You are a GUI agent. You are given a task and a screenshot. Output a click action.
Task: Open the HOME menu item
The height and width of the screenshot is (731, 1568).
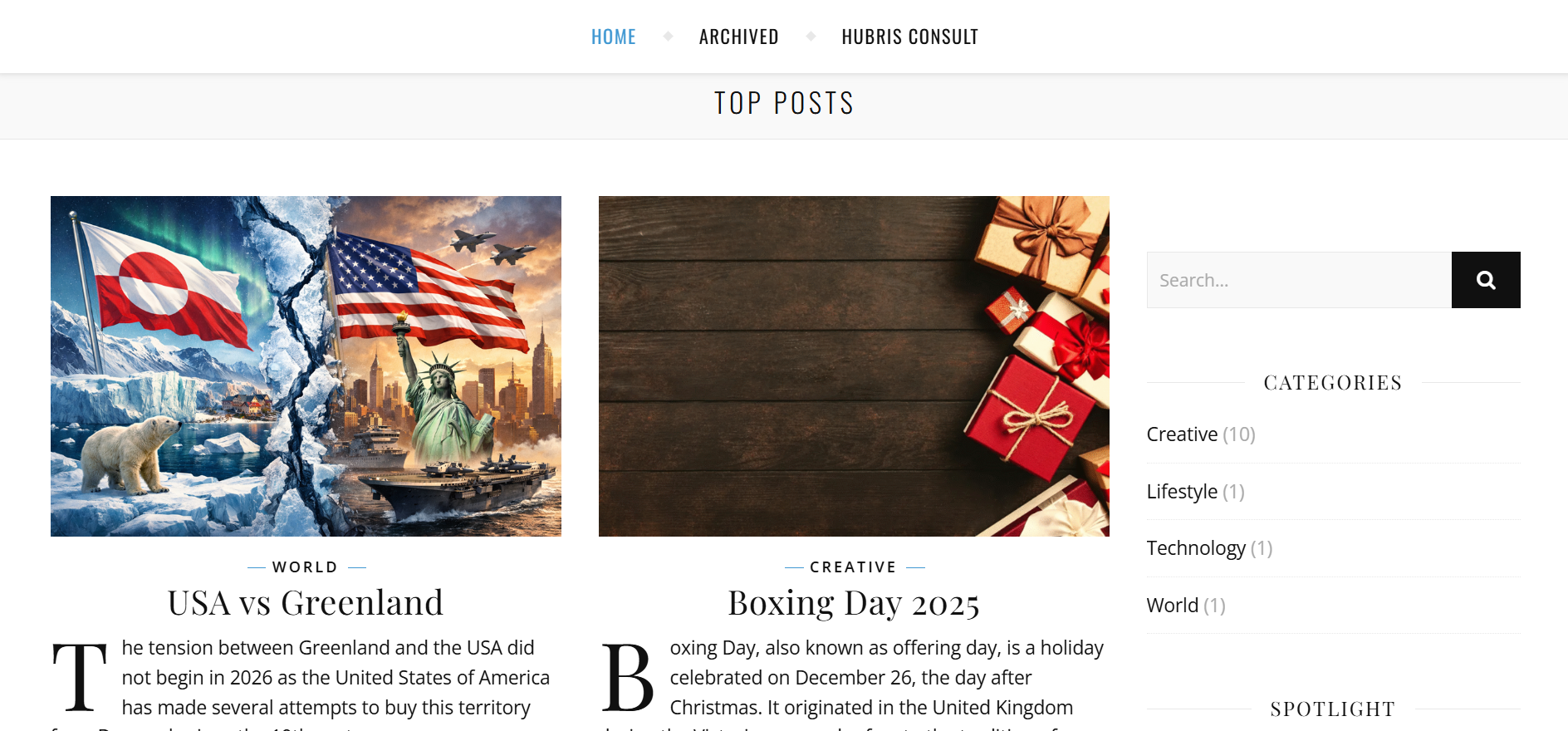pos(613,36)
